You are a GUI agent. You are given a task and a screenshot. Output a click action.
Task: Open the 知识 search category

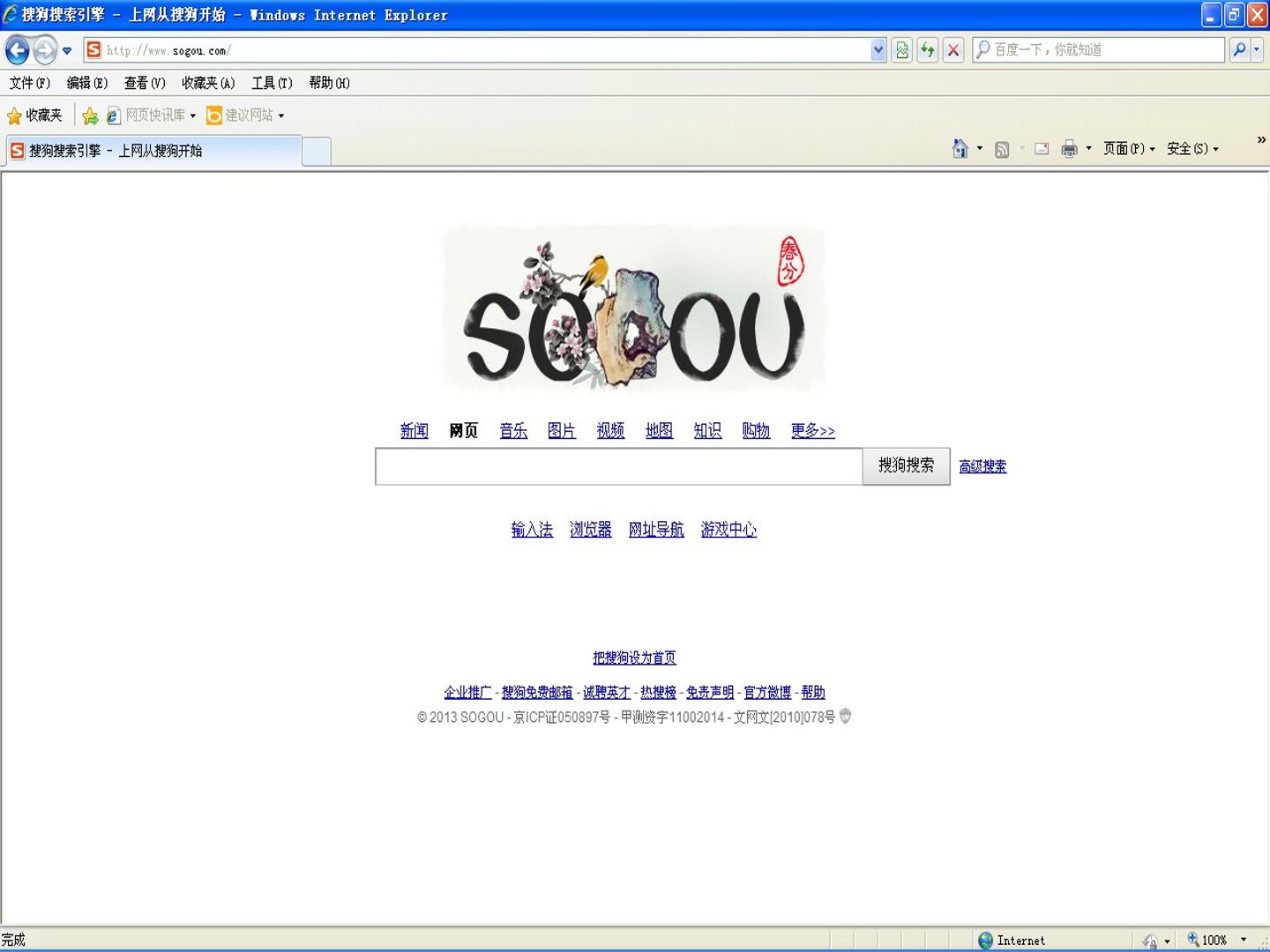(x=707, y=431)
